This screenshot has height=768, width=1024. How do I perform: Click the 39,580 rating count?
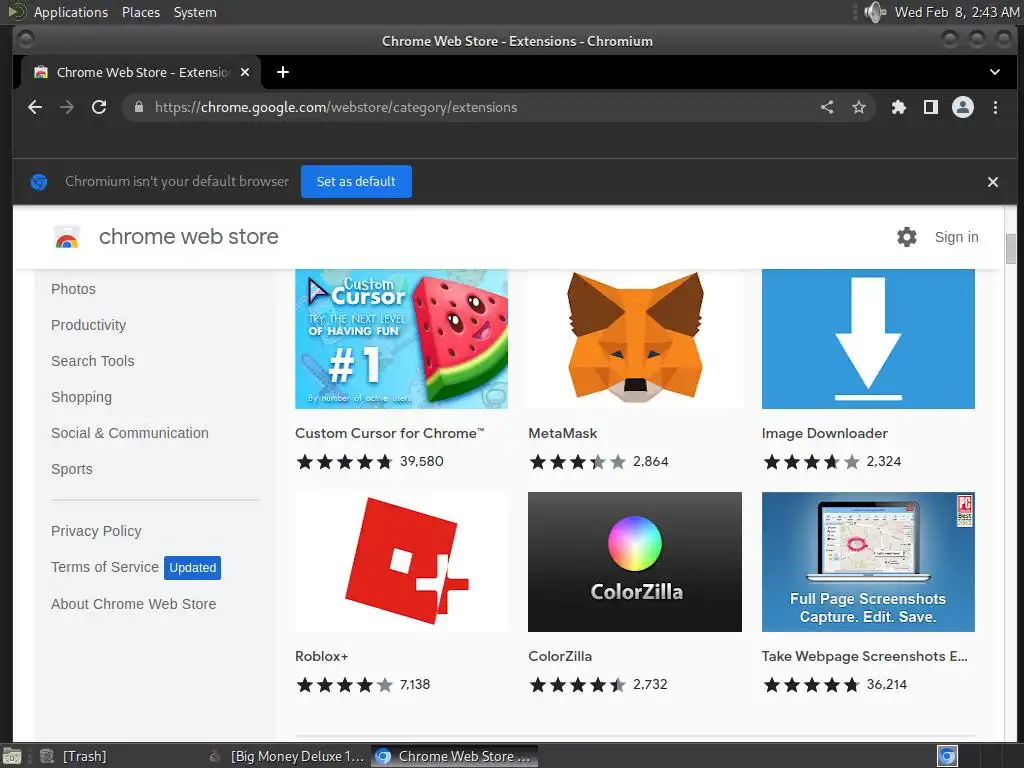[x=422, y=461]
